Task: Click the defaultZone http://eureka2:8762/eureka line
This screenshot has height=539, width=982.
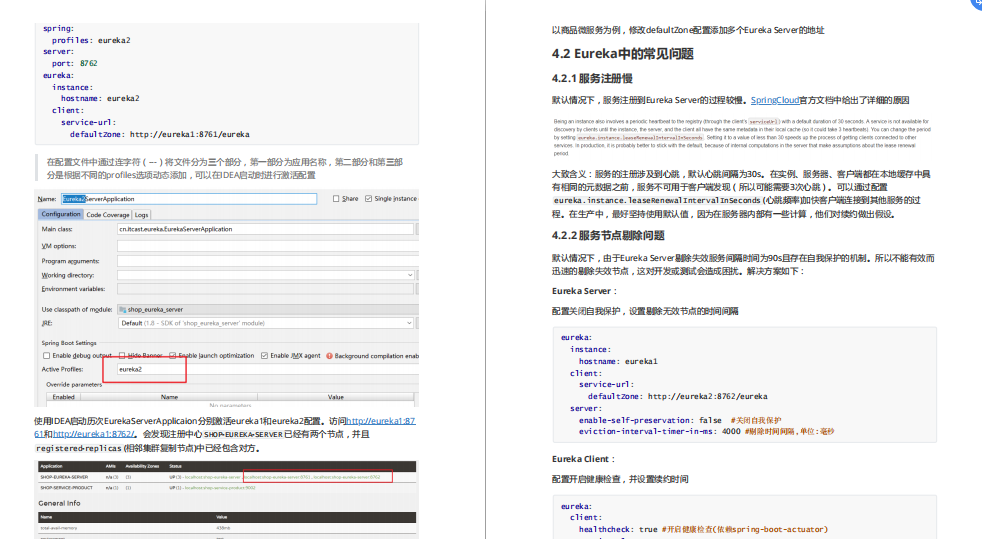Action: [678, 396]
